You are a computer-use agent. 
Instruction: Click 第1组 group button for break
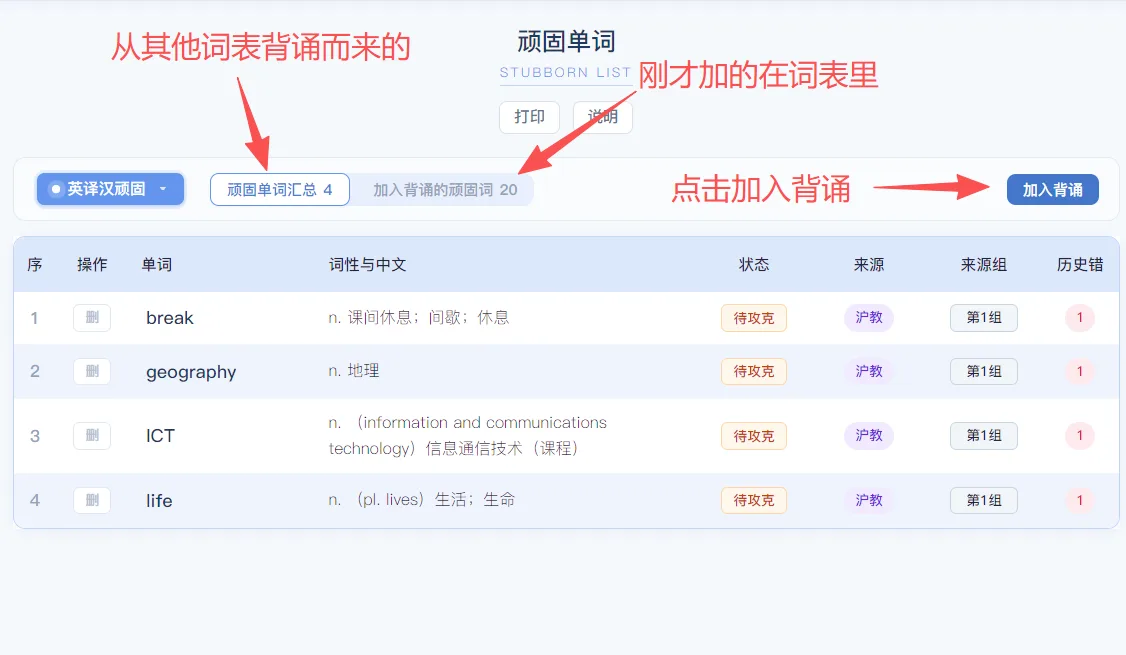coord(984,317)
